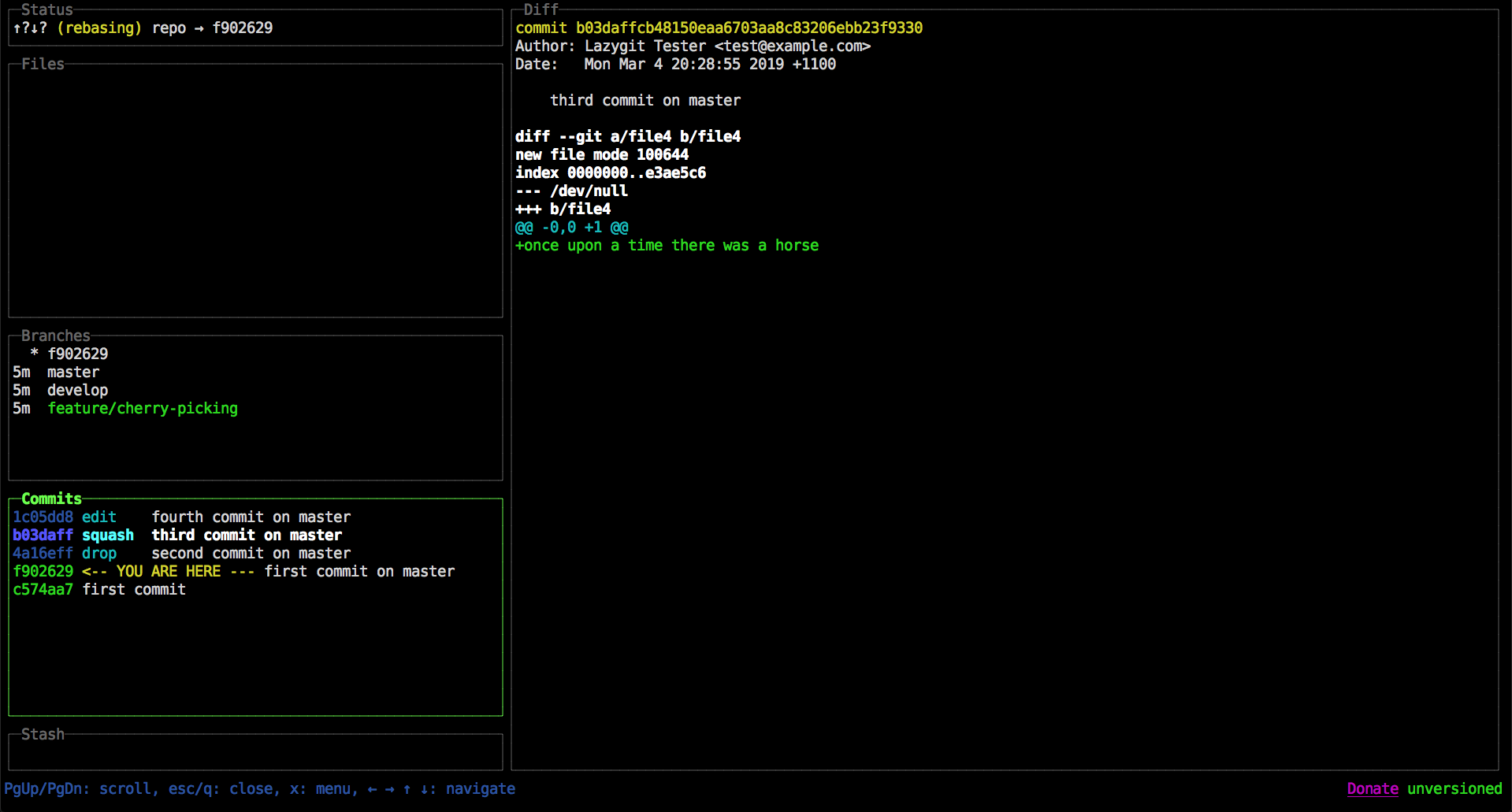Click the '+++ b/file4' line
The image size is (1512, 812).
(563, 209)
